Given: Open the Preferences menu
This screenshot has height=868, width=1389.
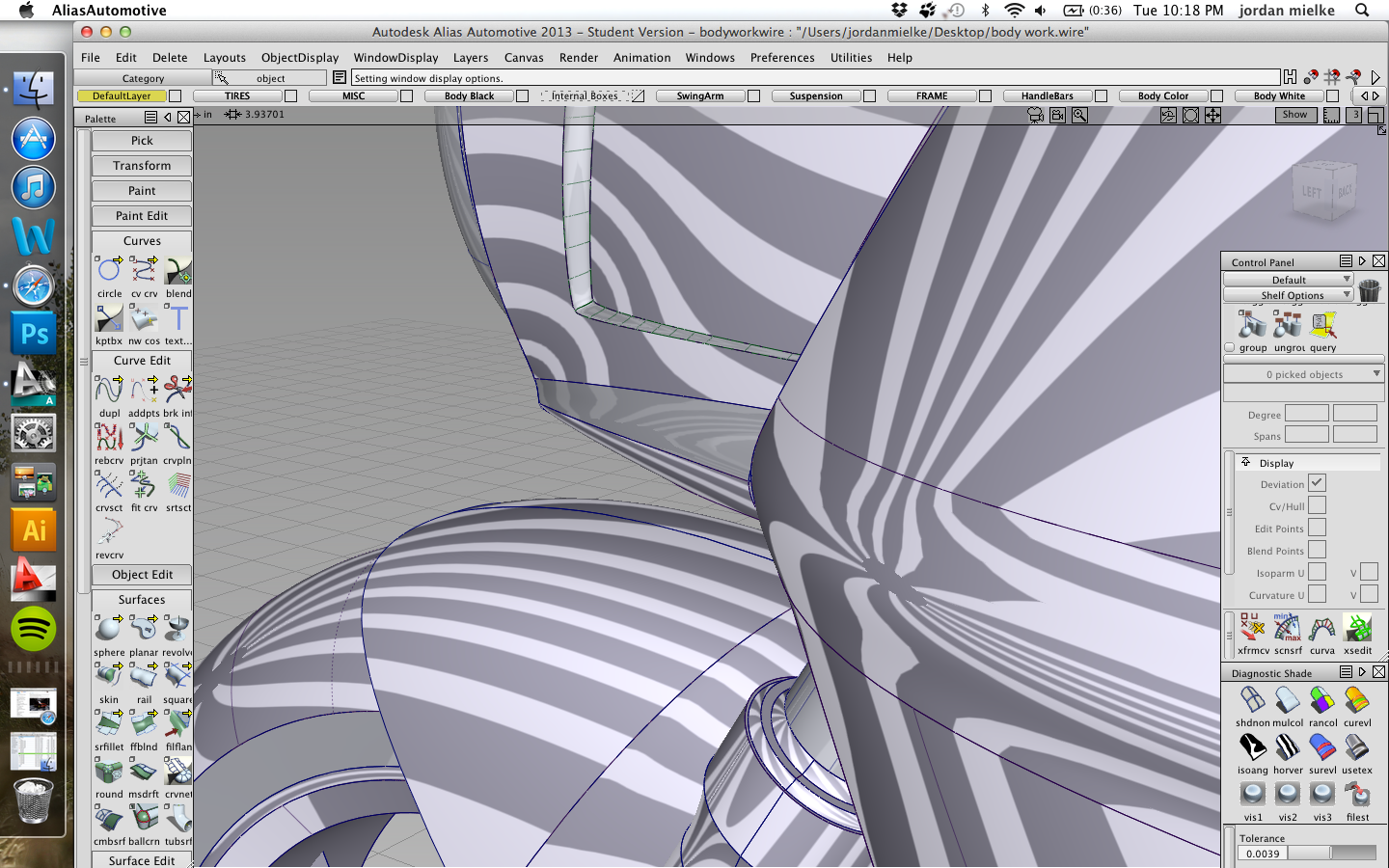Looking at the screenshot, I should (x=782, y=58).
